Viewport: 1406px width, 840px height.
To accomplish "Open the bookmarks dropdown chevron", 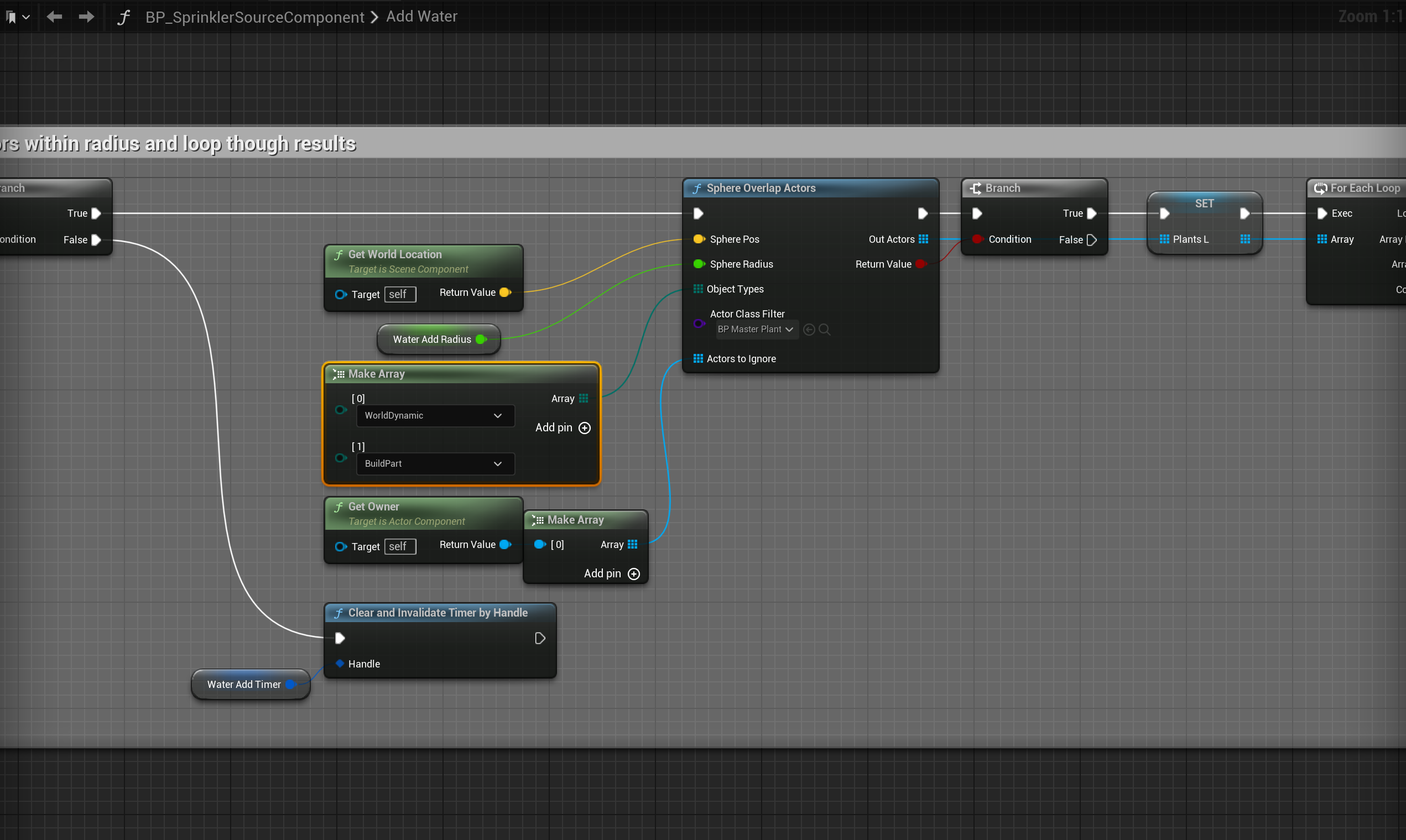I will 26,17.
